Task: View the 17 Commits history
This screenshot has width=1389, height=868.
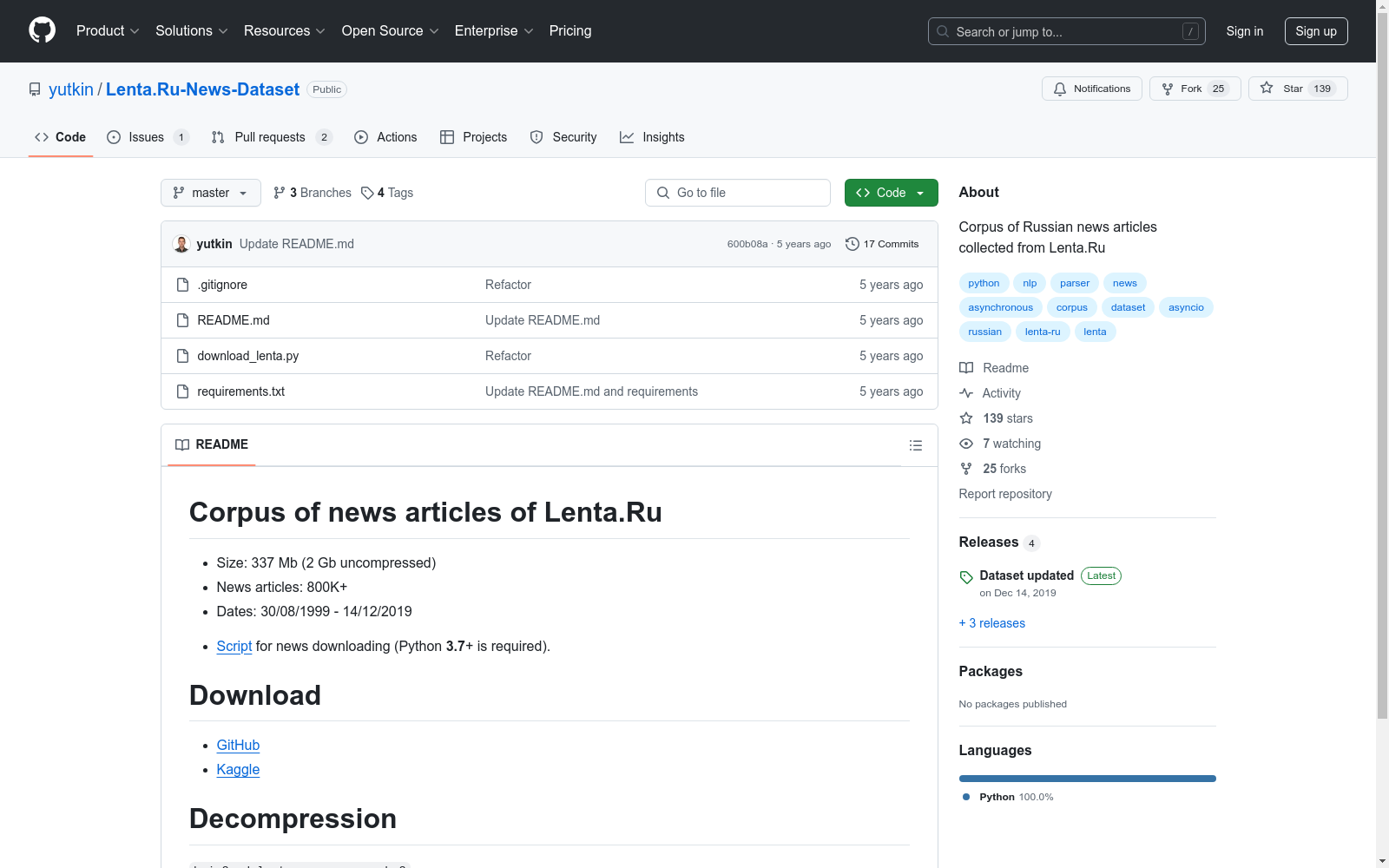Action: pos(882,244)
